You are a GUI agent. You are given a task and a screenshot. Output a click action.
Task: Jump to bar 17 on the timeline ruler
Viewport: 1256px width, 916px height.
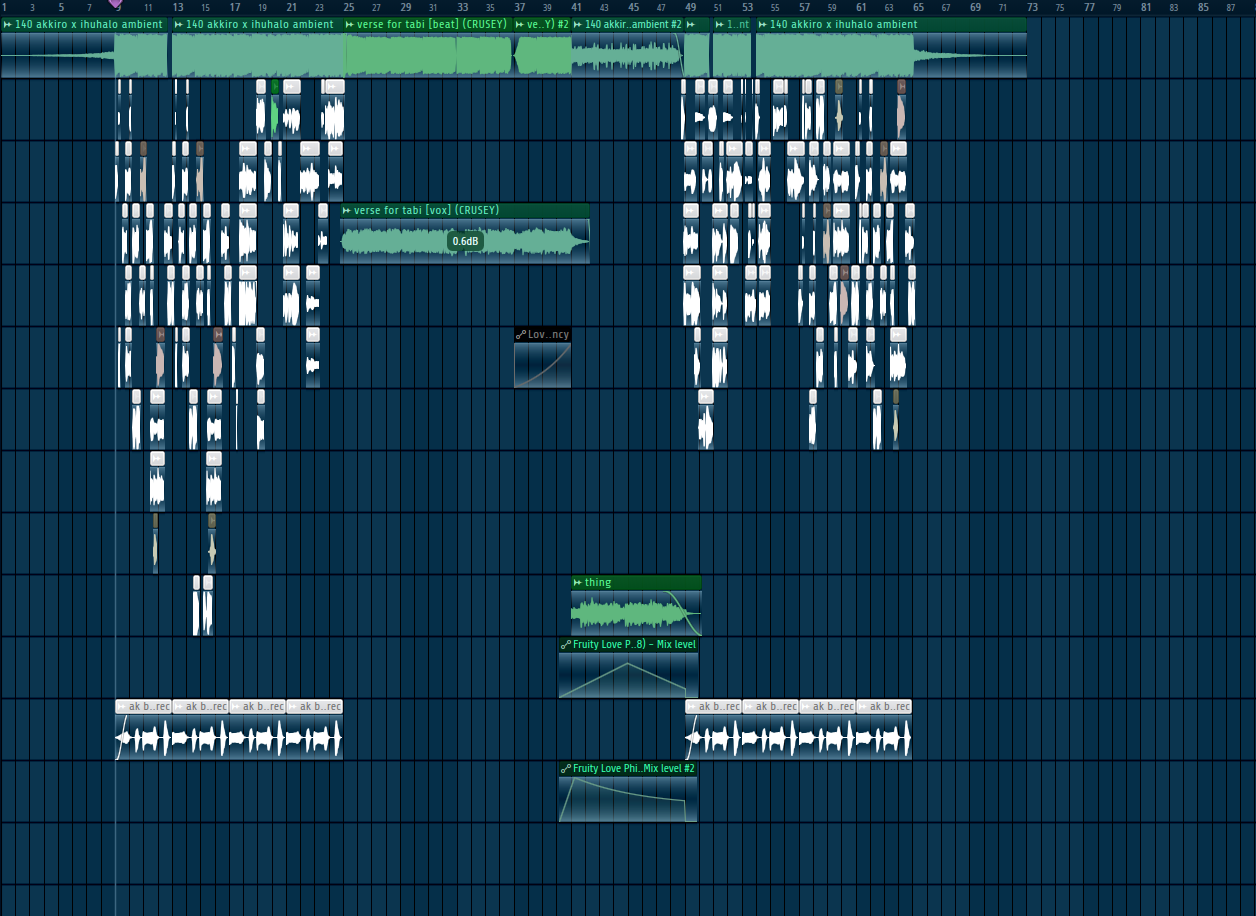[235, 7]
